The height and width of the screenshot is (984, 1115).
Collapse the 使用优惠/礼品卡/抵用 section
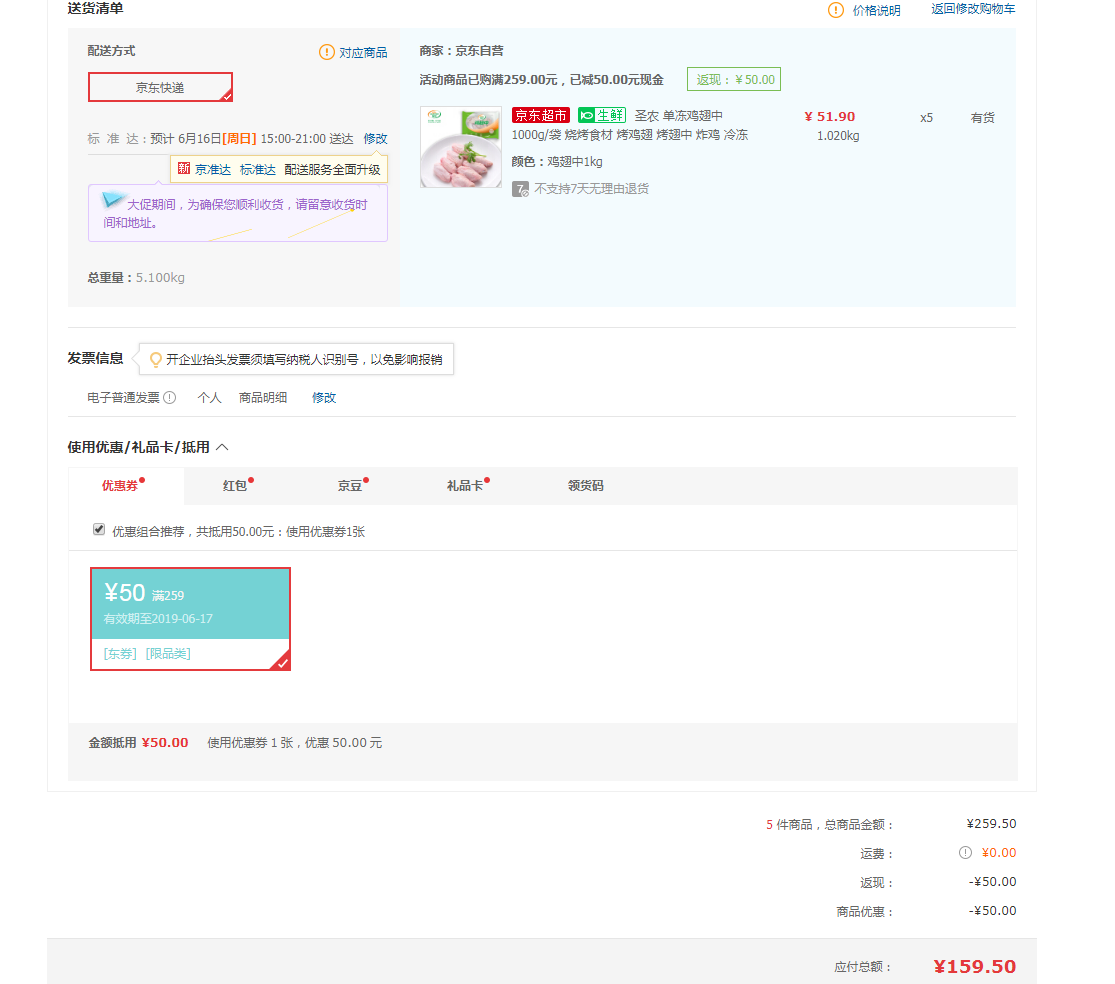(x=223, y=447)
